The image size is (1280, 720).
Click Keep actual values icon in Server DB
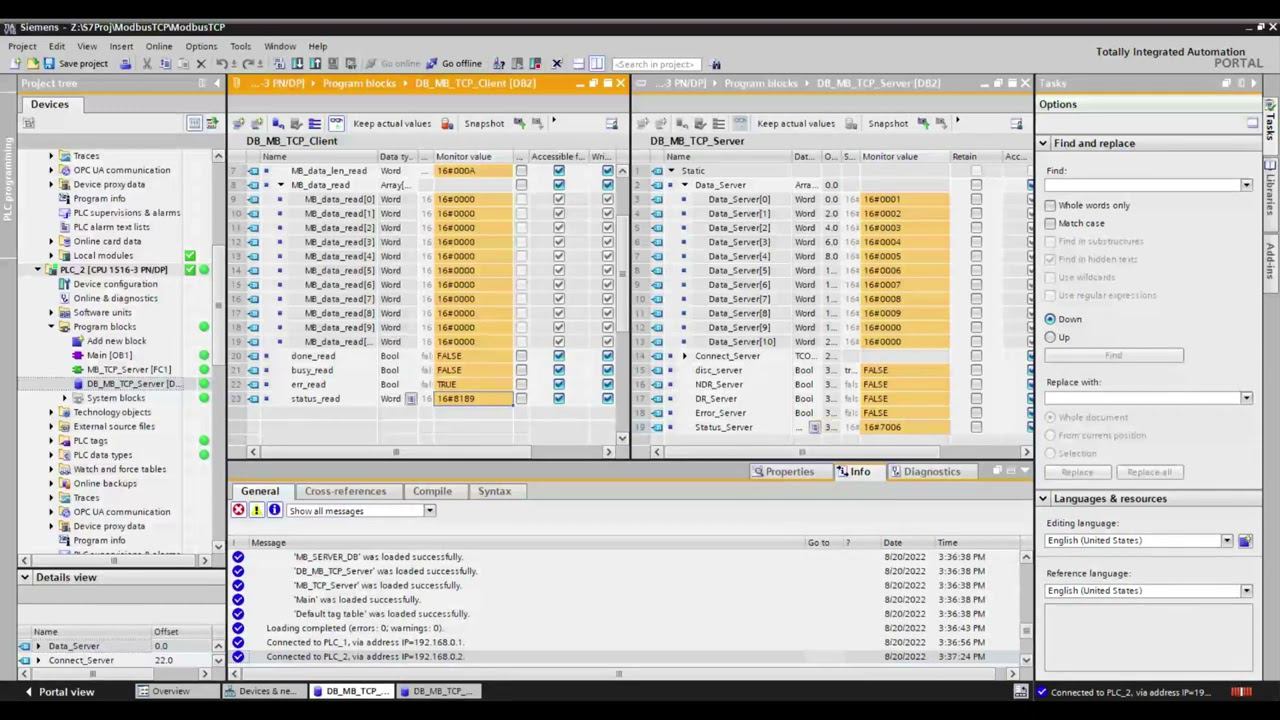pos(739,123)
